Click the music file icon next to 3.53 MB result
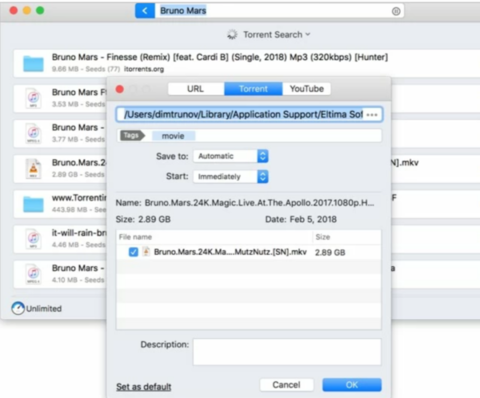 (x=33, y=99)
